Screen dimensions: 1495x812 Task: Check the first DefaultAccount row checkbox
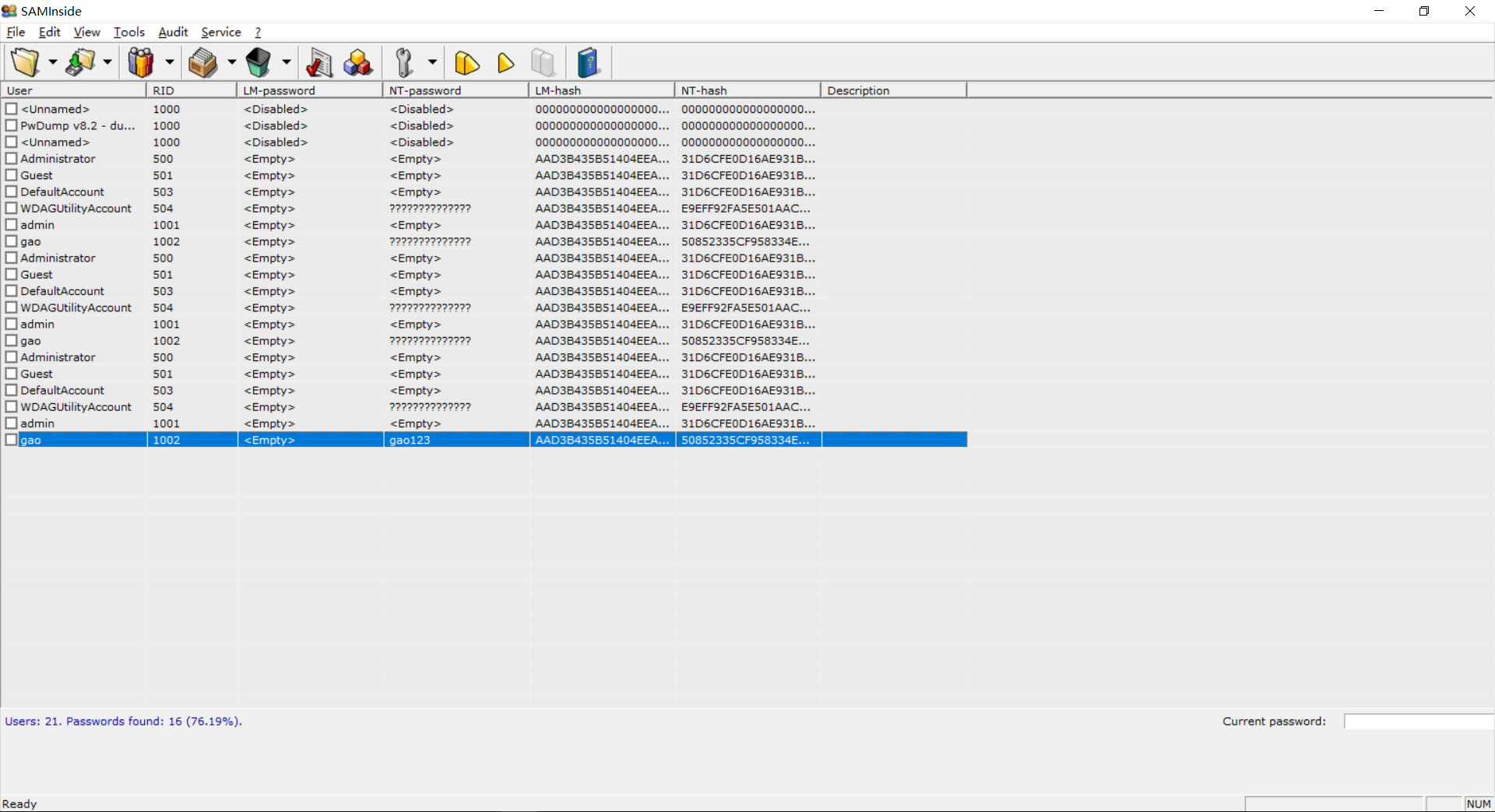(x=12, y=192)
